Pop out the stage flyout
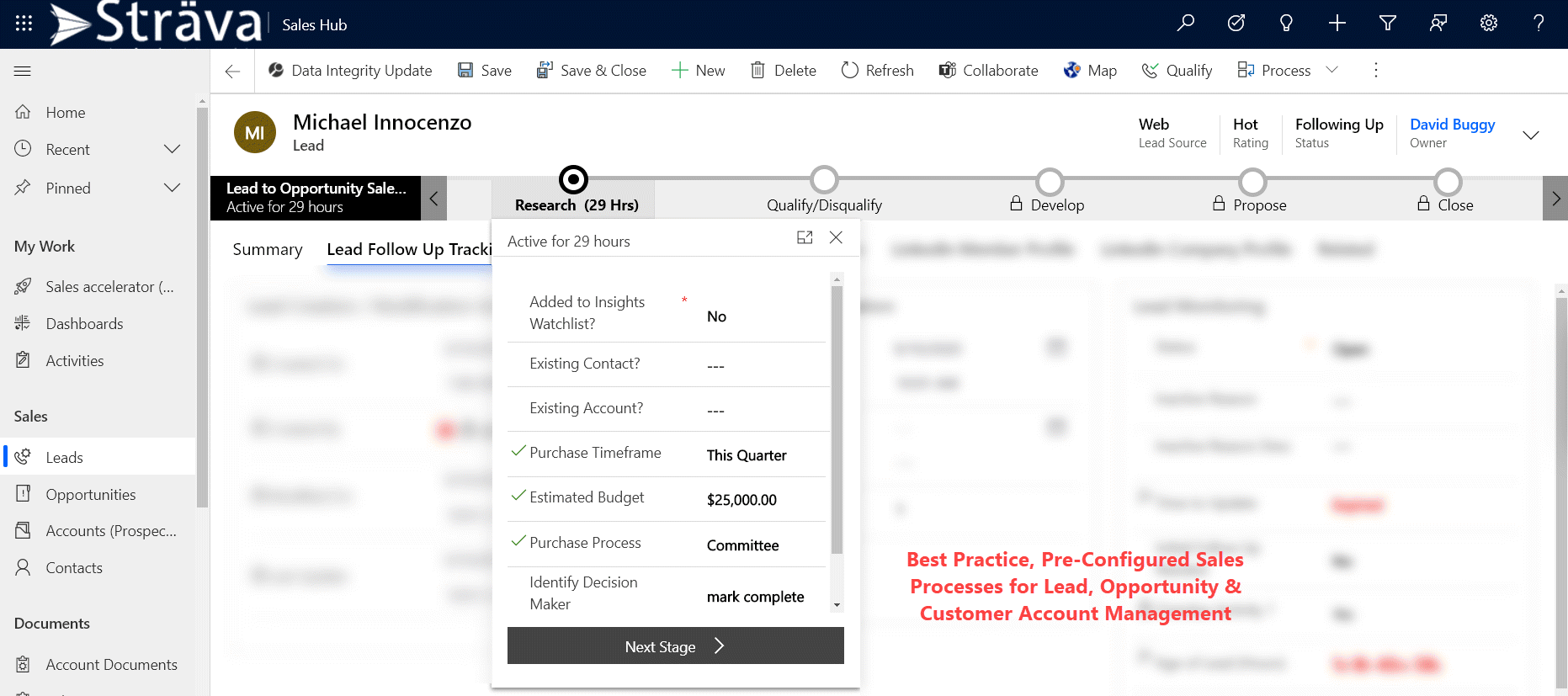This screenshot has height=696, width=1568. click(805, 238)
